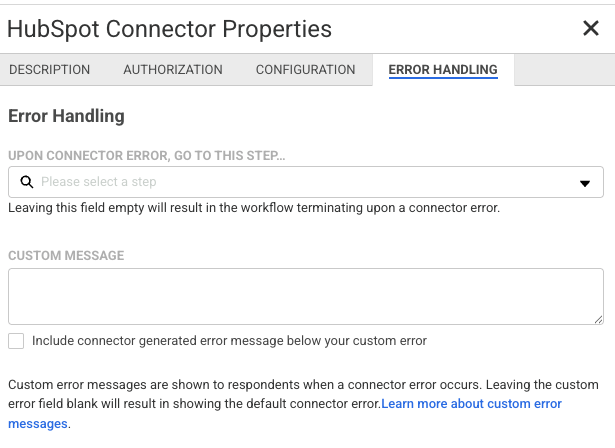Enable include connector generated error checkbox
Image resolution: width=615 pixels, height=448 pixels.
pos(16,341)
